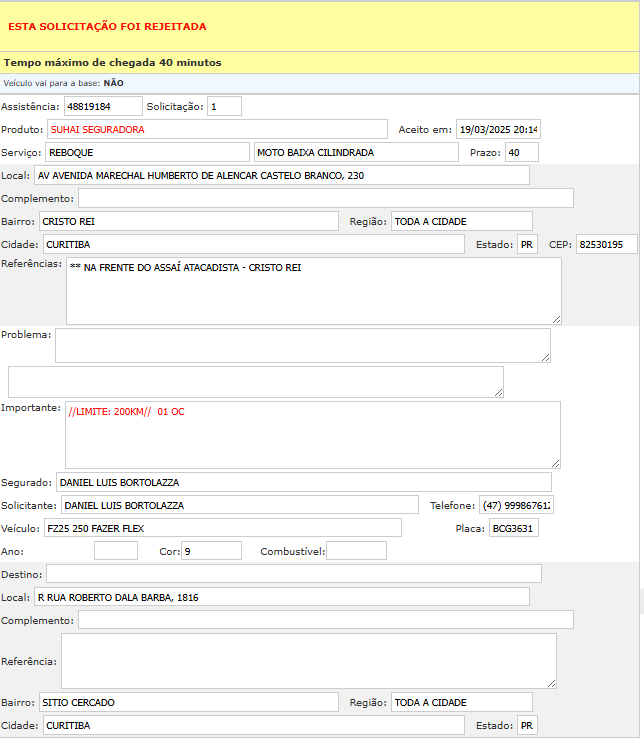Viewport: 644px width, 754px height.
Task: Click the empty Destino field
Action: point(294,574)
